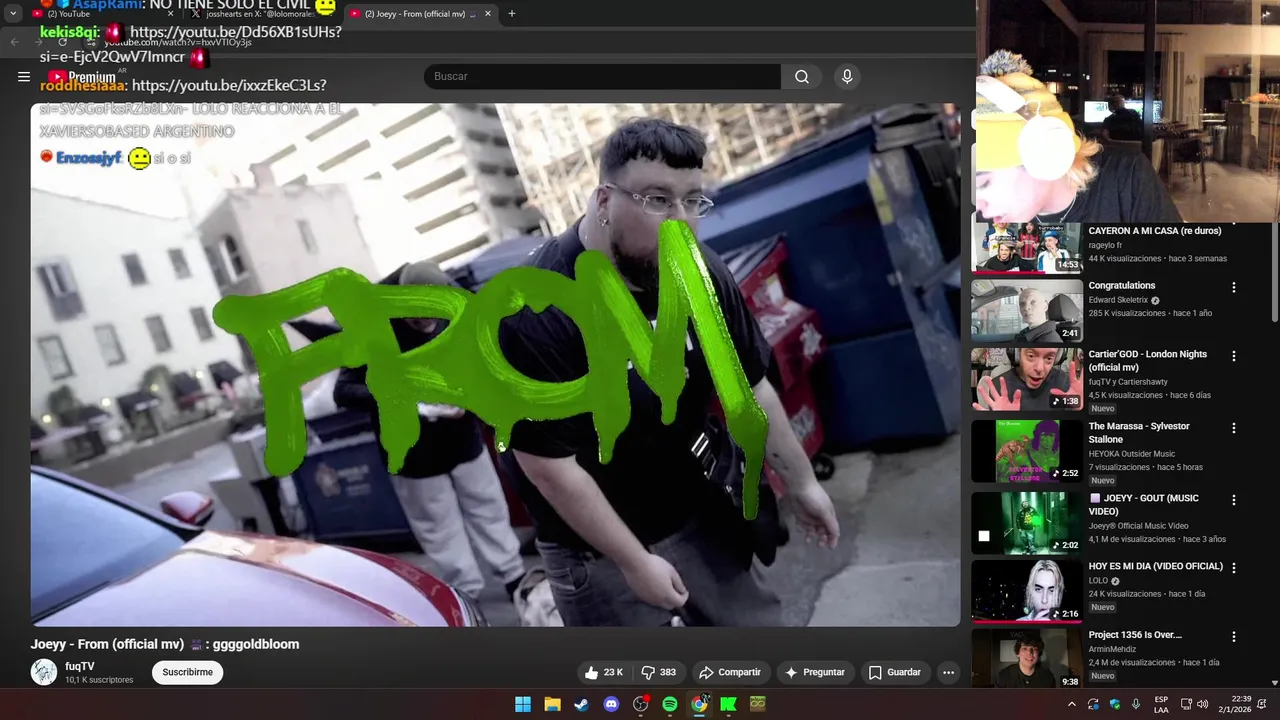This screenshot has width=1280, height=720.
Task: Click the HOY ES MI DIA (VIDEO OFICIAL) title
Action: pyautogui.click(x=1155, y=567)
